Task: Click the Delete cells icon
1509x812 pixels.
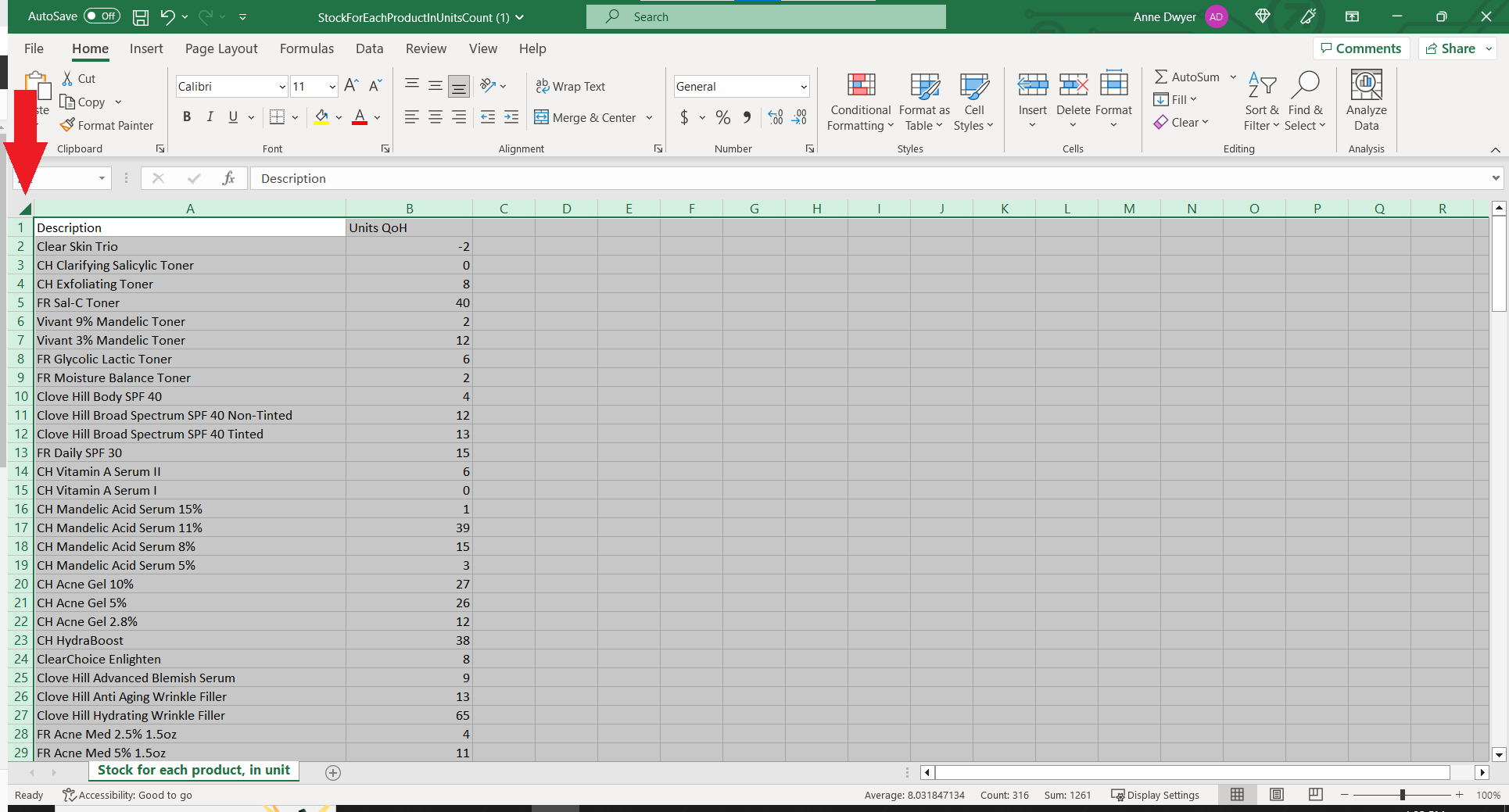Action: (1074, 84)
